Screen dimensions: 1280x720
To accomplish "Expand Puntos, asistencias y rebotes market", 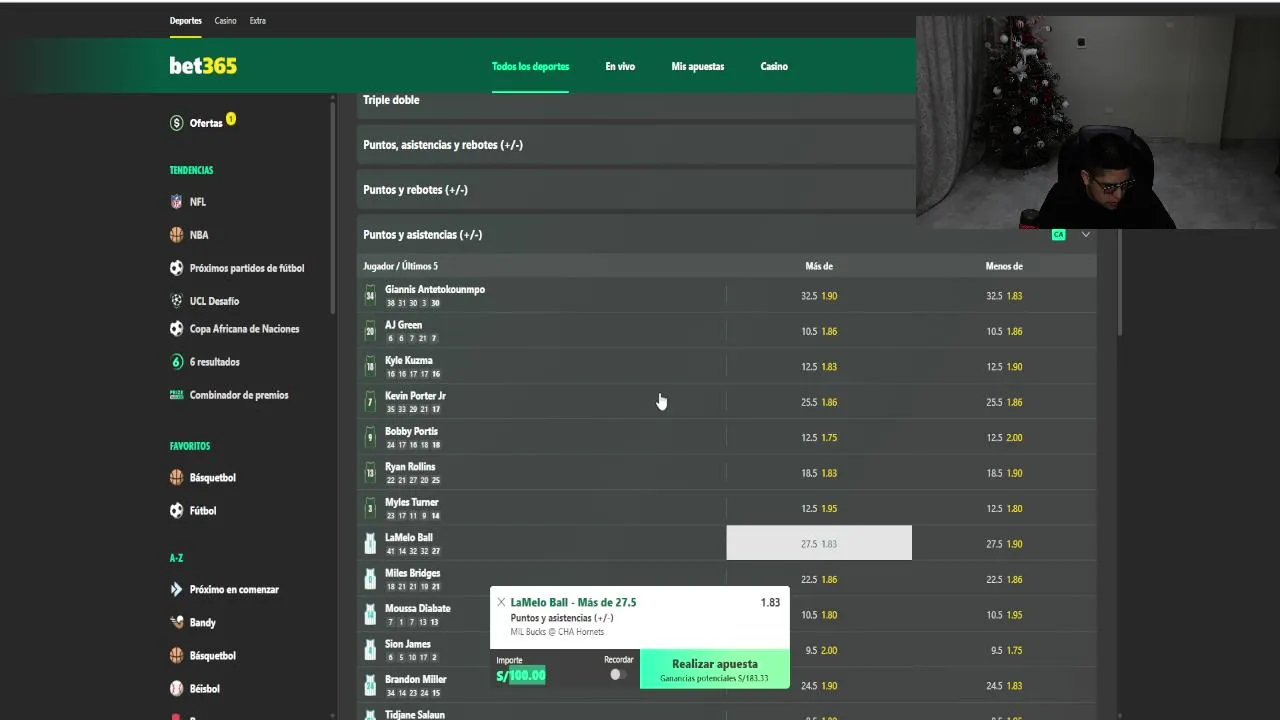I will coord(636,145).
